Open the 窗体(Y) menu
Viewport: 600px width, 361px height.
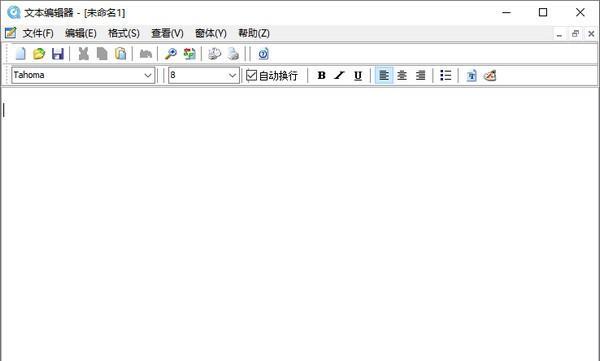click(x=211, y=33)
